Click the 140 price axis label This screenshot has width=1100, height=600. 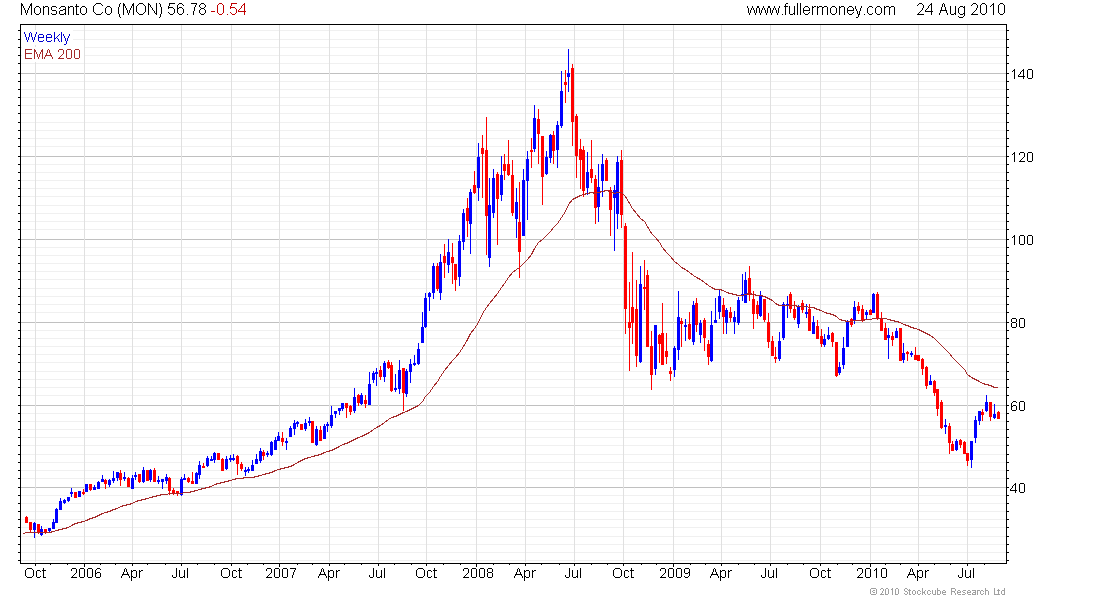coord(1021,74)
